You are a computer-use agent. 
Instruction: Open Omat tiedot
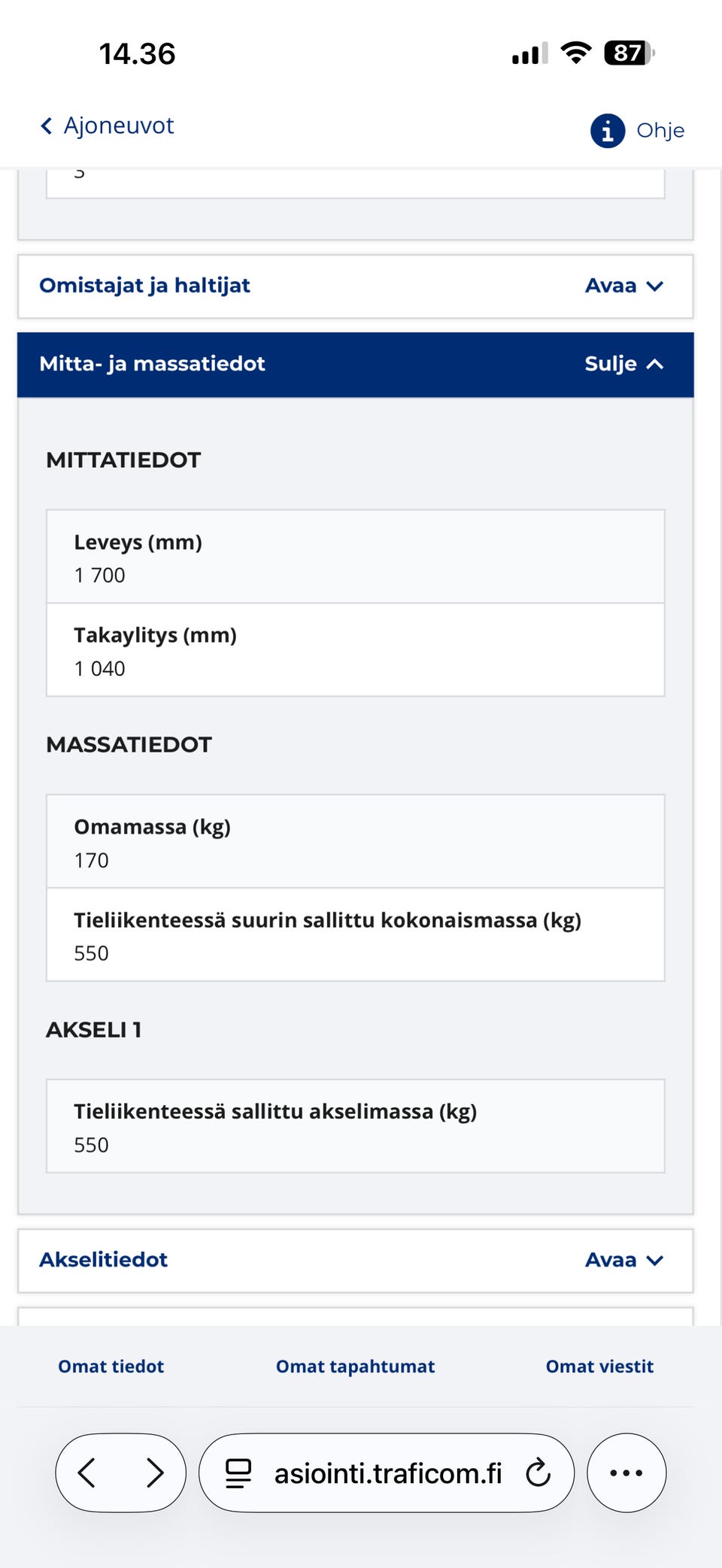(x=110, y=1366)
